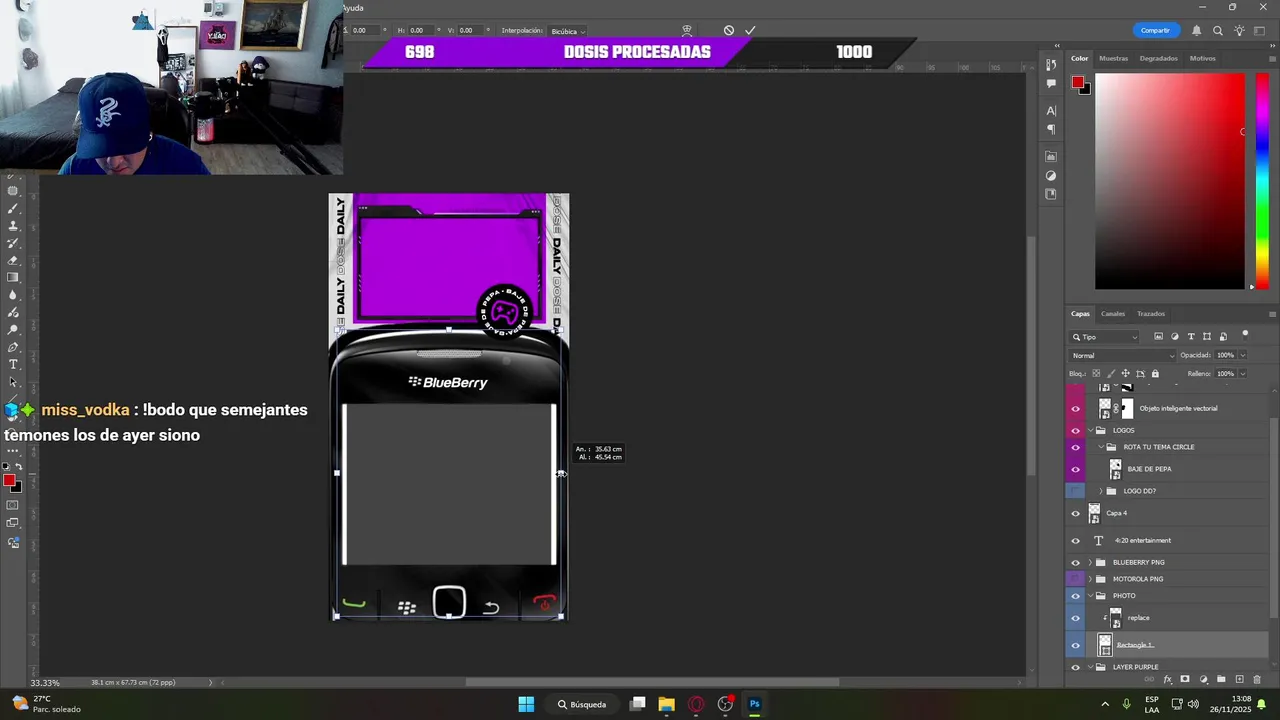Hide the Capa 4 layer
The width and height of the screenshot is (1280, 720).
[1076, 513]
